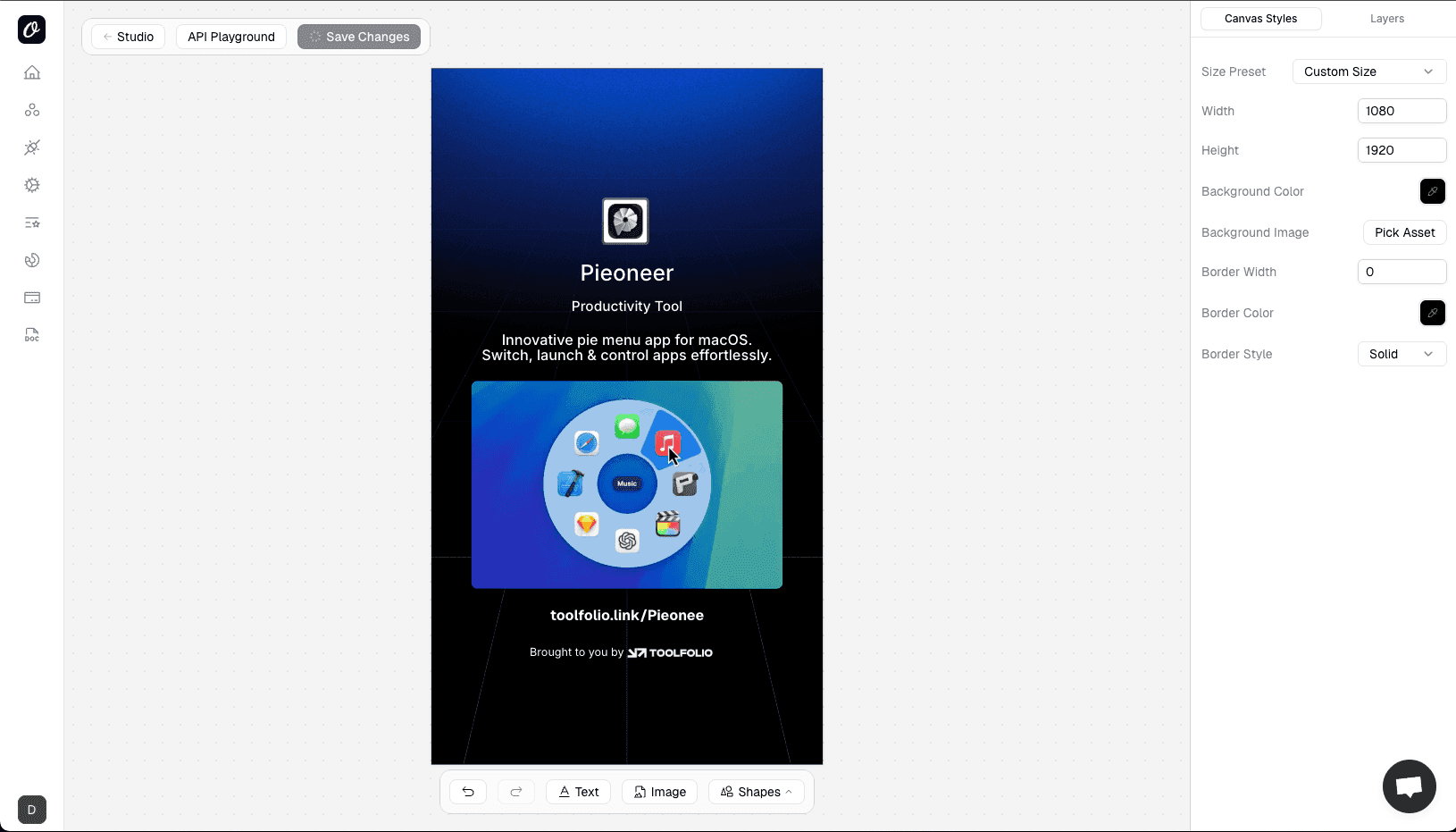Undo the last canvas action

[x=468, y=792]
